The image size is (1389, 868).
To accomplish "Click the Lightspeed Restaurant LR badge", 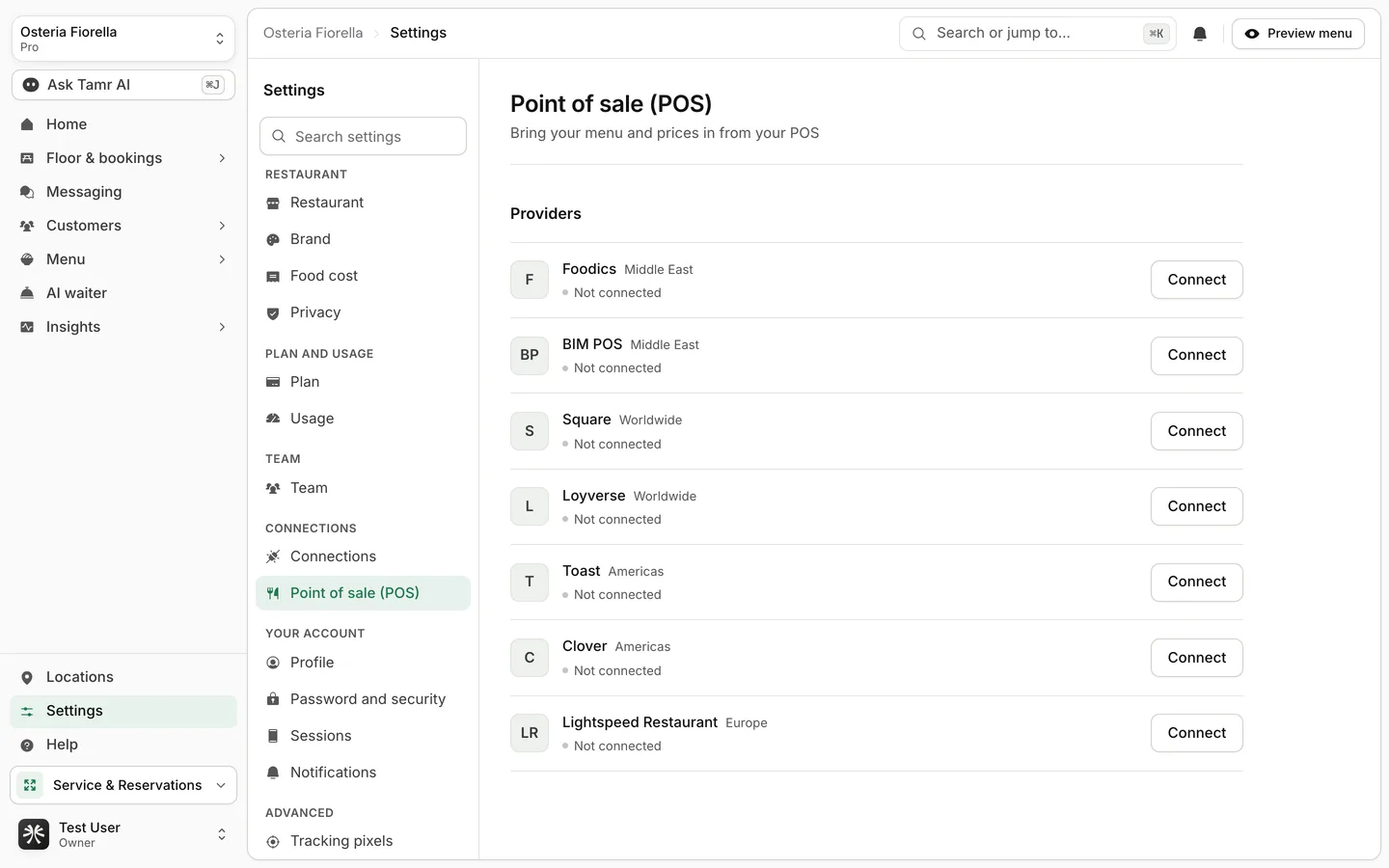I will [530, 733].
